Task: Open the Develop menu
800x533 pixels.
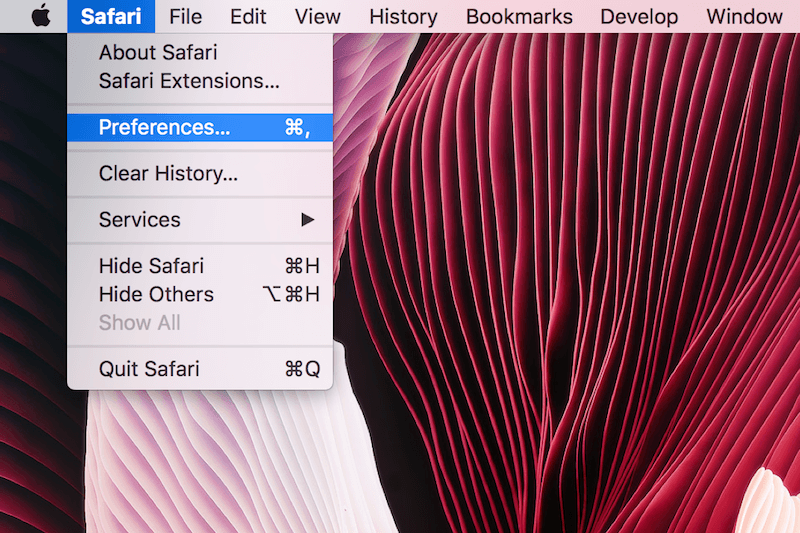Action: [x=639, y=17]
